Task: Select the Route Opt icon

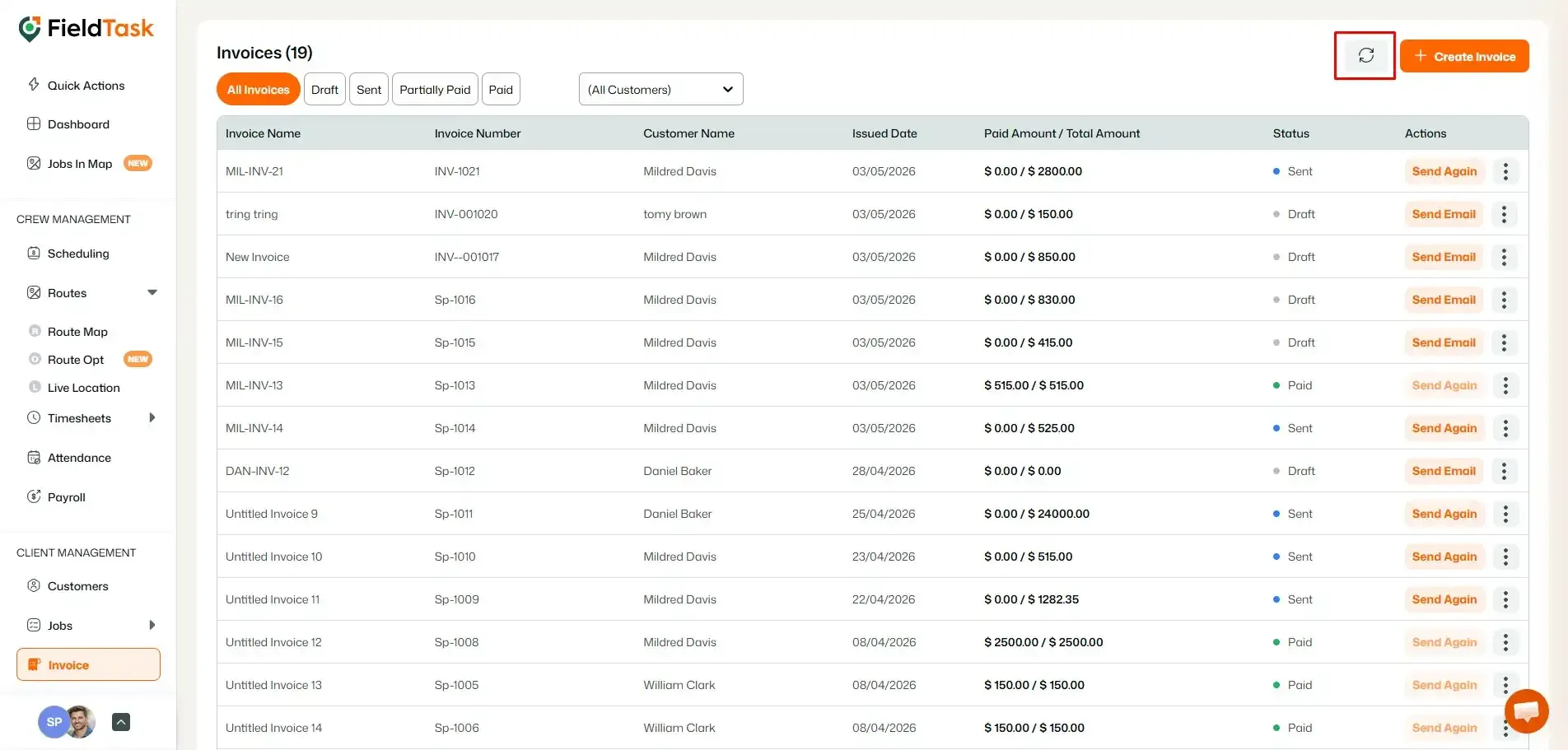Action: tap(35, 359)
